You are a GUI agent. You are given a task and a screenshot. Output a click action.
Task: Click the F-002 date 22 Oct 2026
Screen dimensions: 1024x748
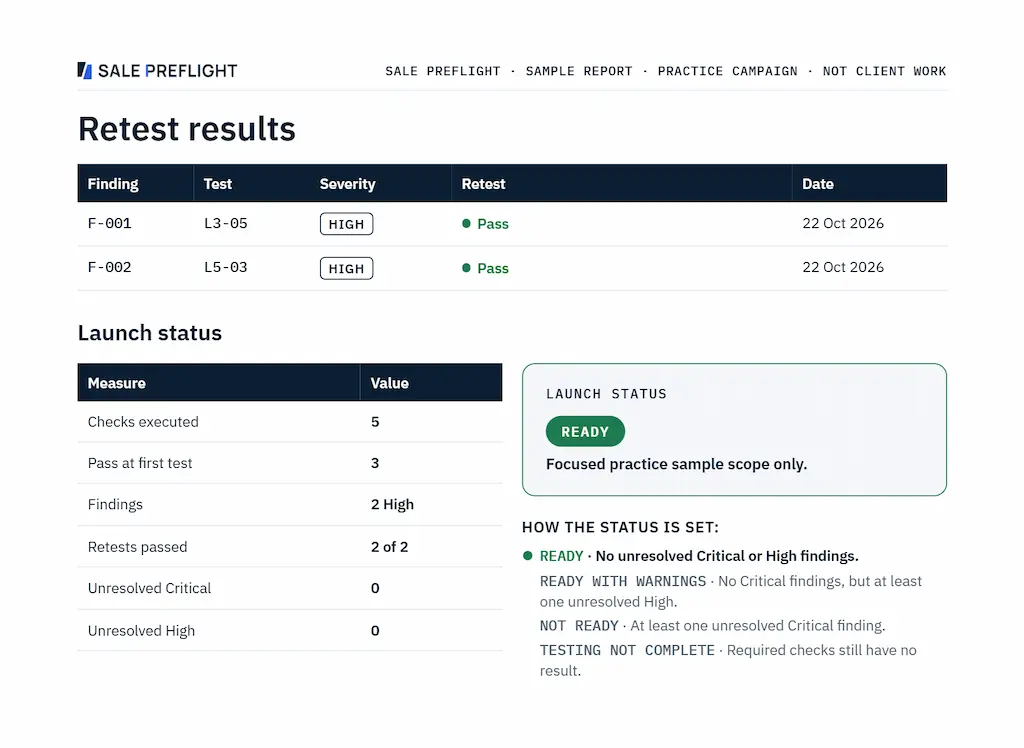point(843,267)
